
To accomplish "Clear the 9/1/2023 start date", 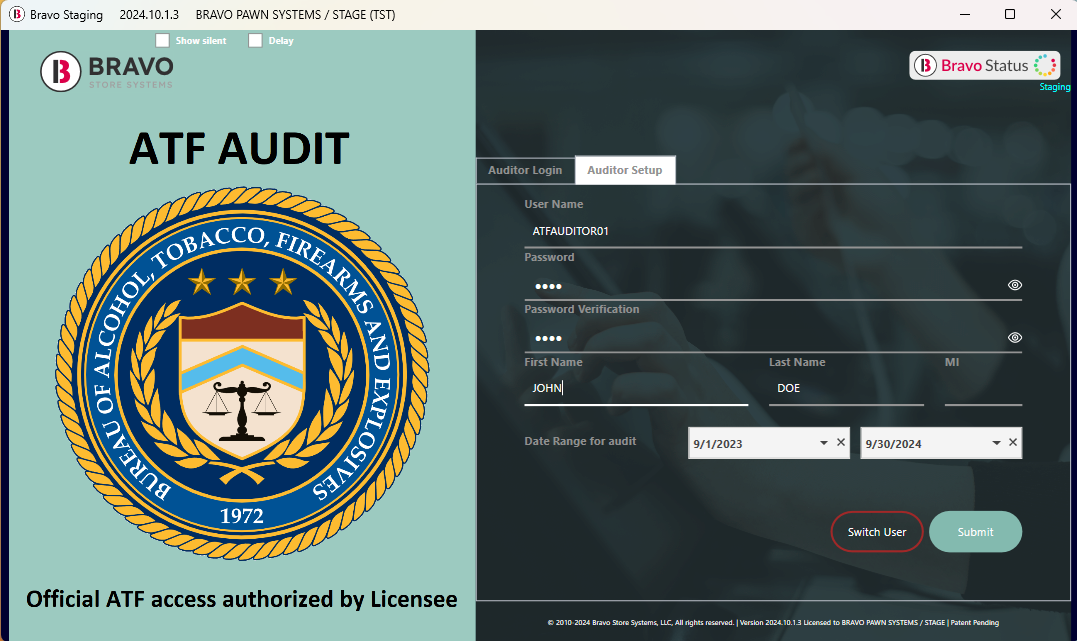I will tap(841, 442).
